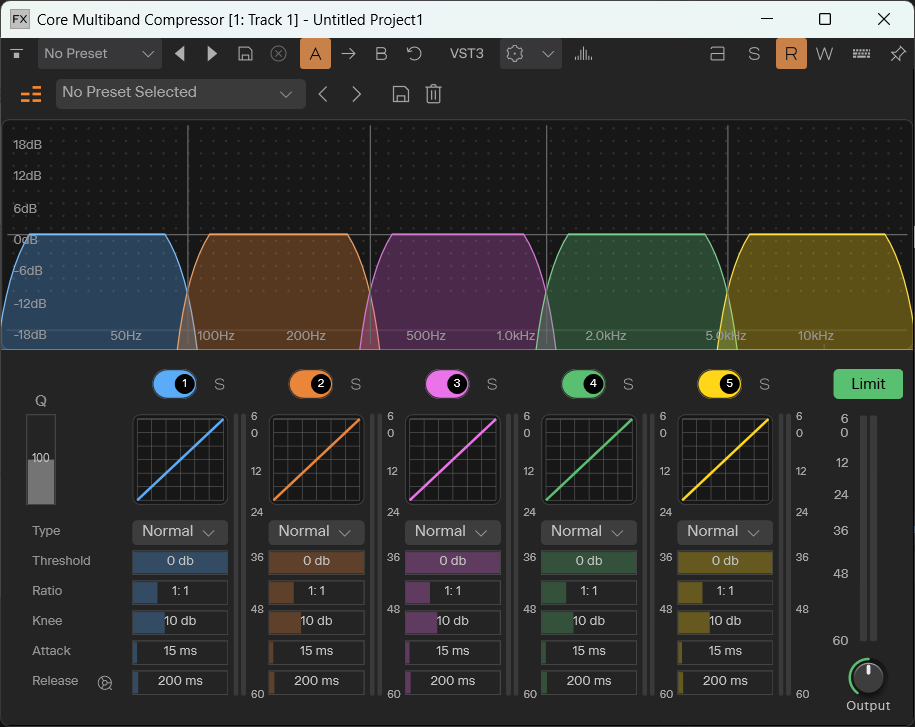Click band 5 Knee 10 db slider
Image resolution: width=915 pixels, height=727 pixels.
pyautogui.click(x=725, y=622)
